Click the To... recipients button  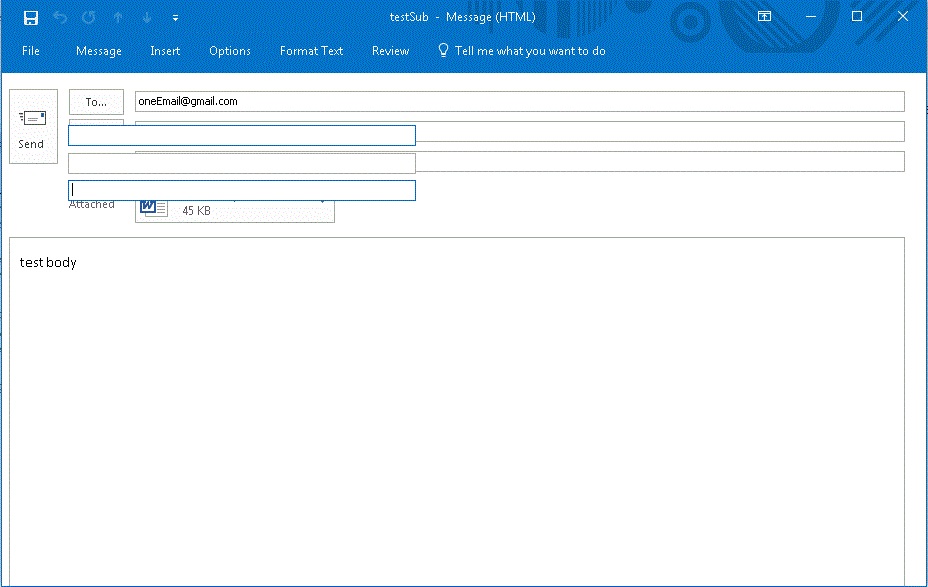pos(96,102)
